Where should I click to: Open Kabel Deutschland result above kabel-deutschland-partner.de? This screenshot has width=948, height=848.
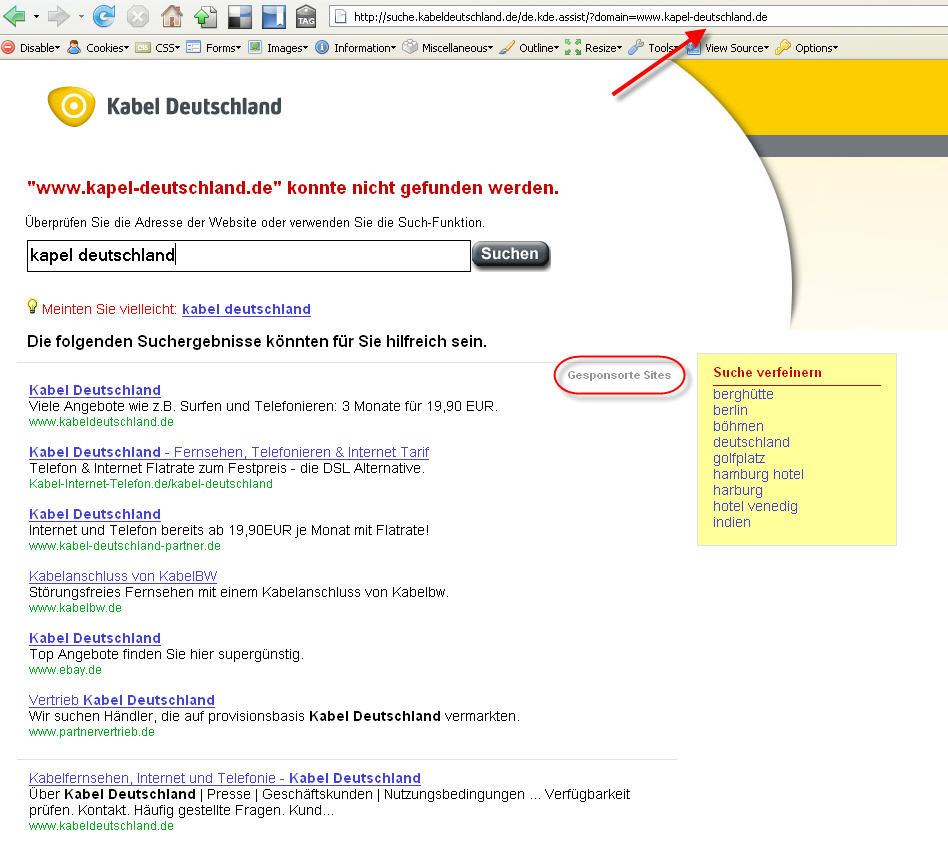[95, 514]
